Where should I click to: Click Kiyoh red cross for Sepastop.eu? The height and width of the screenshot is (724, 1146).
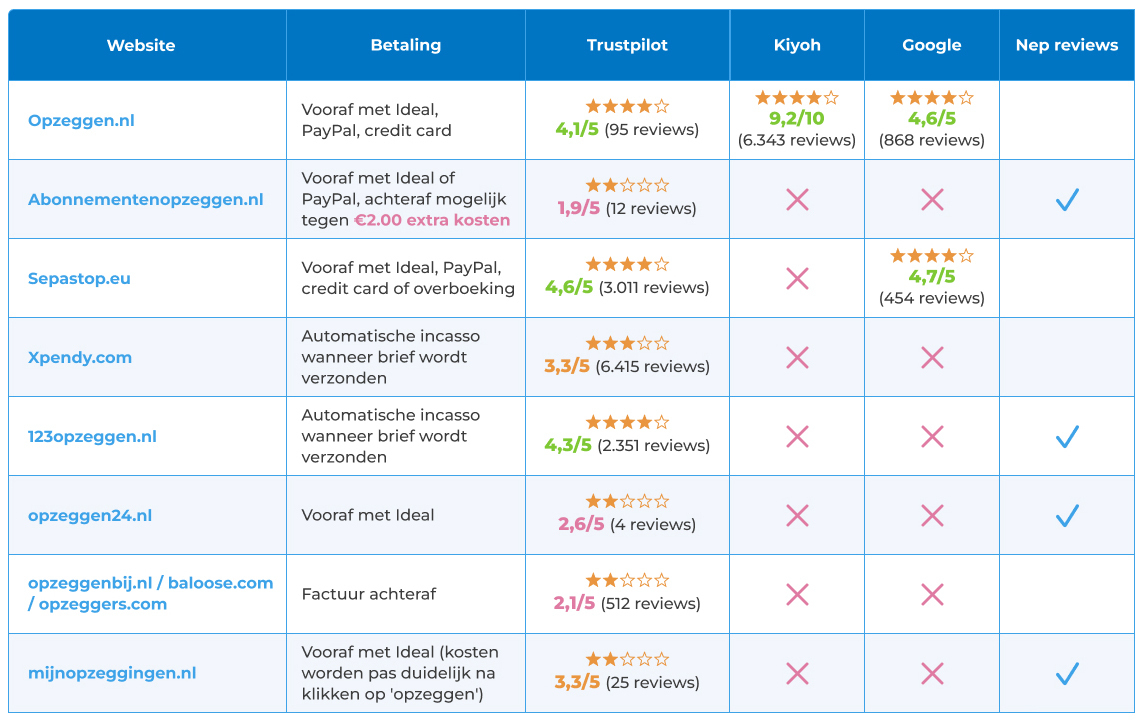(x=797, y=279)
